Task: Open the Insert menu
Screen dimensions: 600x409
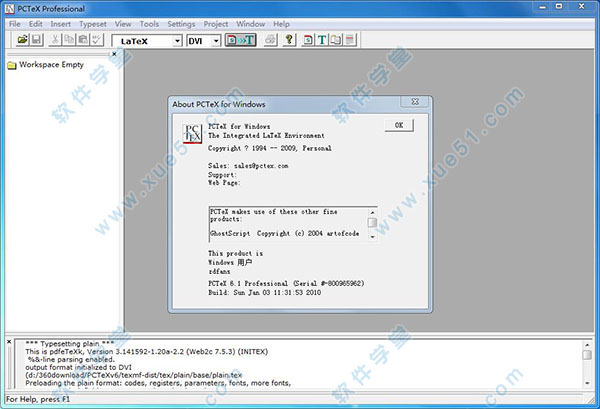Action: pos(60,24)
